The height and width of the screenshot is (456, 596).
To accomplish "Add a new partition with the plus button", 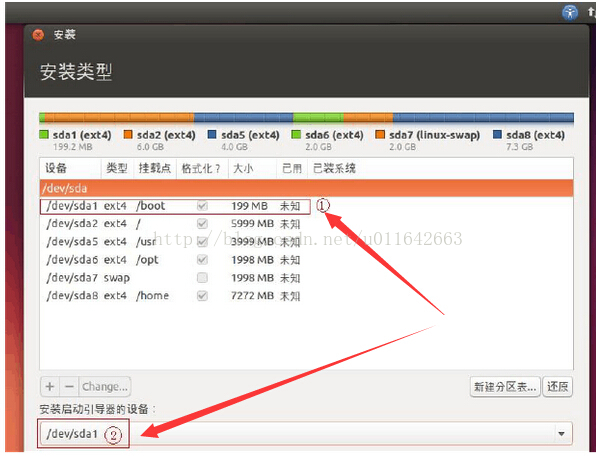I will pos(50,386).
